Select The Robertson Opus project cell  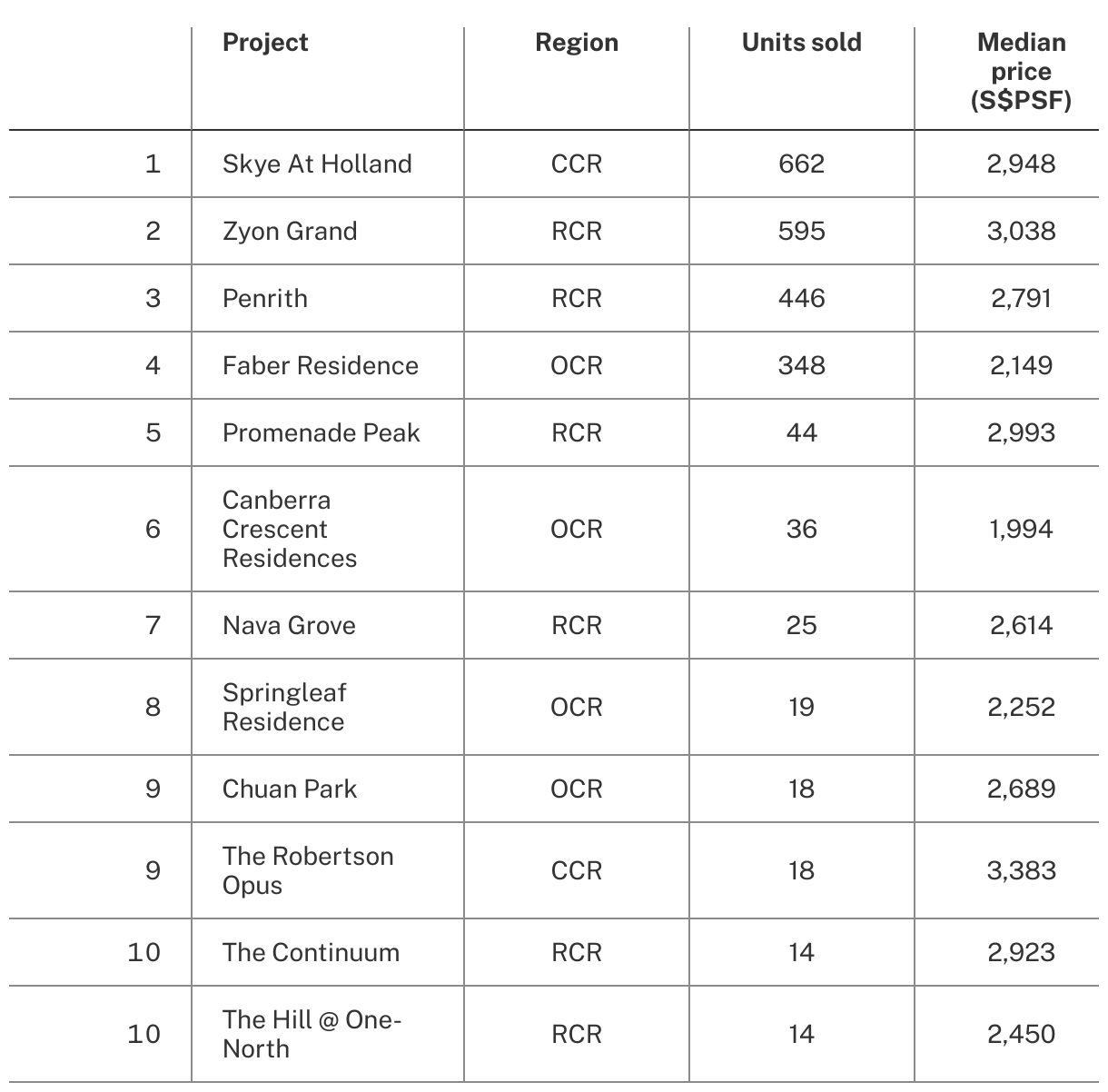pyautogui.click(x=308, y=871)
